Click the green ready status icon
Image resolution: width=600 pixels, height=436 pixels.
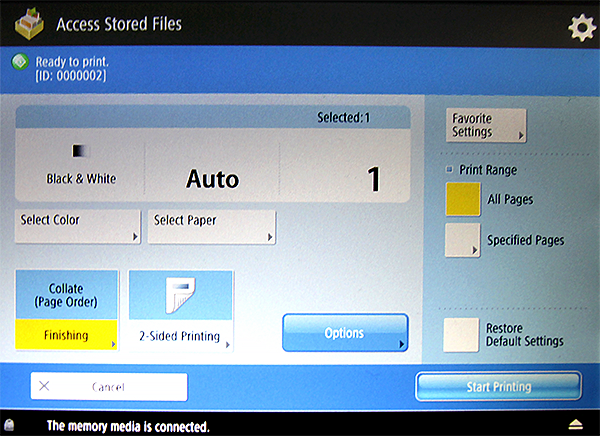[x=20, y=62]
